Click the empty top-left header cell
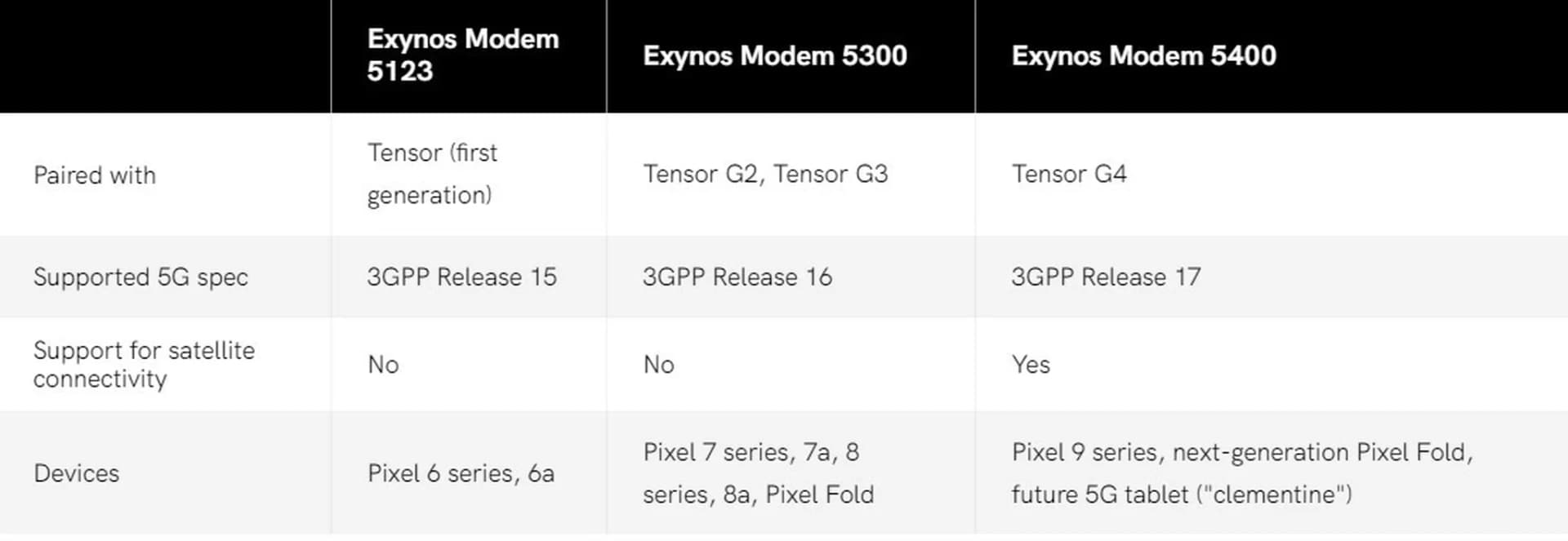The image size is (1568, 541). coord(165,55)
